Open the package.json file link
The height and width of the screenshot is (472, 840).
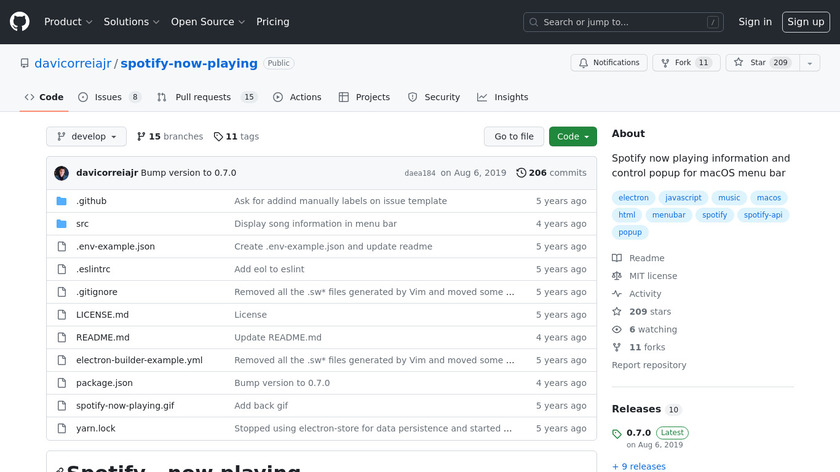(104, 383)
